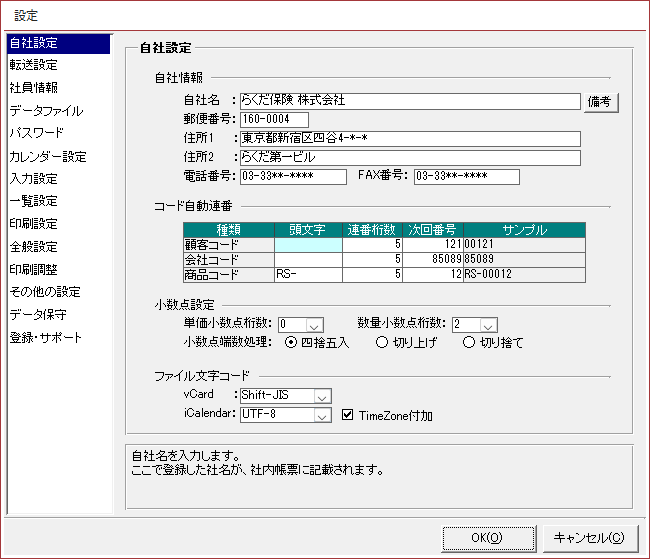The image size is (650, 559).
Task: Expand vCard encoding dropdown
Action: point(321,396)
